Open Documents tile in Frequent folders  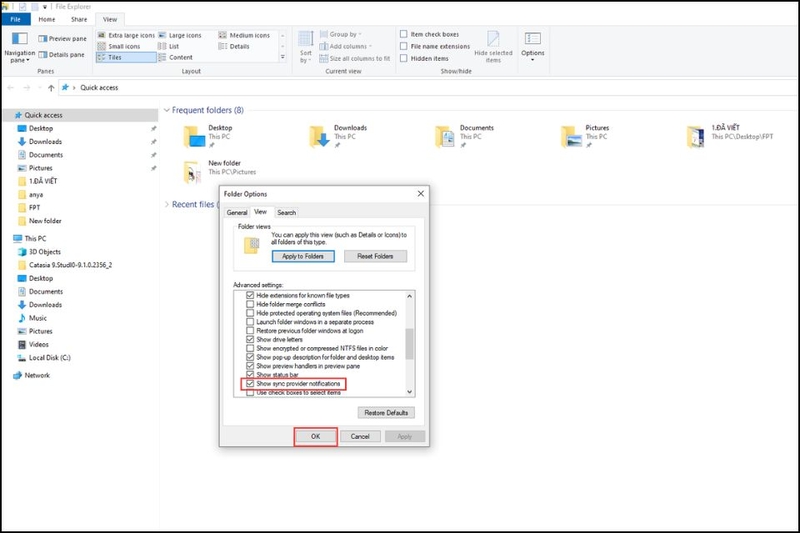(465, 137)
